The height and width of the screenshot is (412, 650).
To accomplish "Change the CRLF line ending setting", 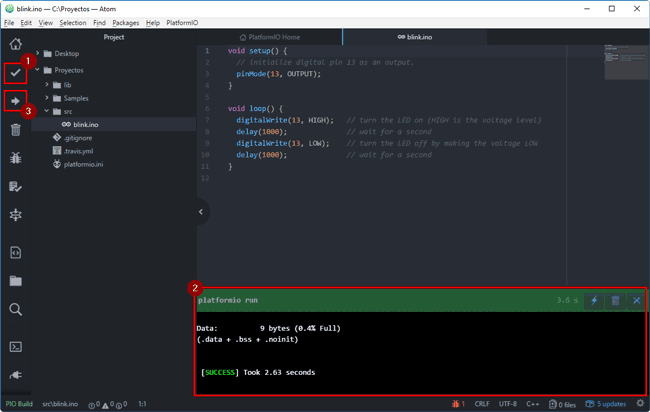I will (x=482, y=404).
